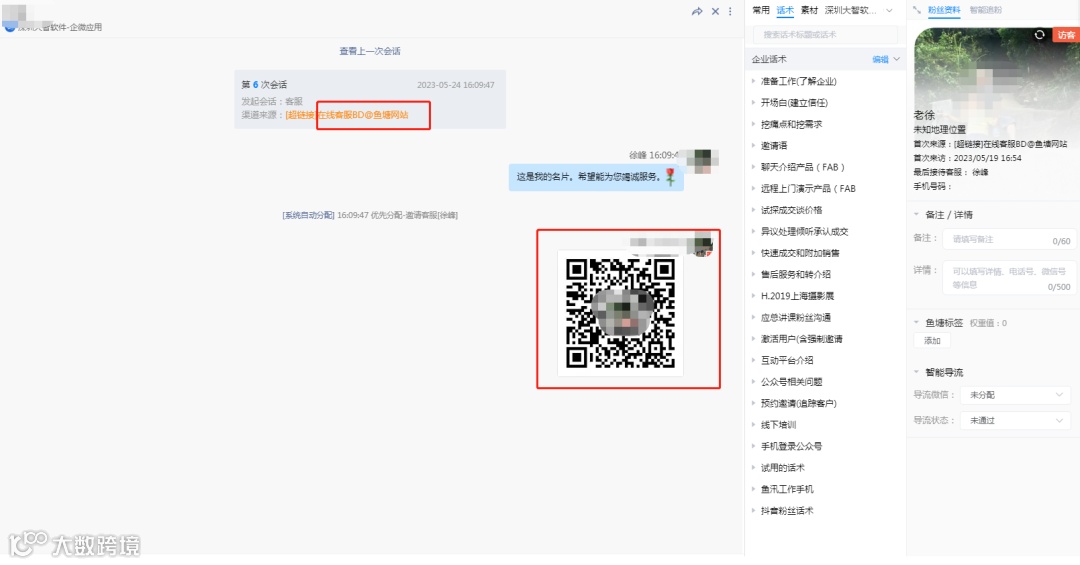Switch to the 常用 tab
The height and width of the screenshot is (565, 1080).
[x=761, y=10]
